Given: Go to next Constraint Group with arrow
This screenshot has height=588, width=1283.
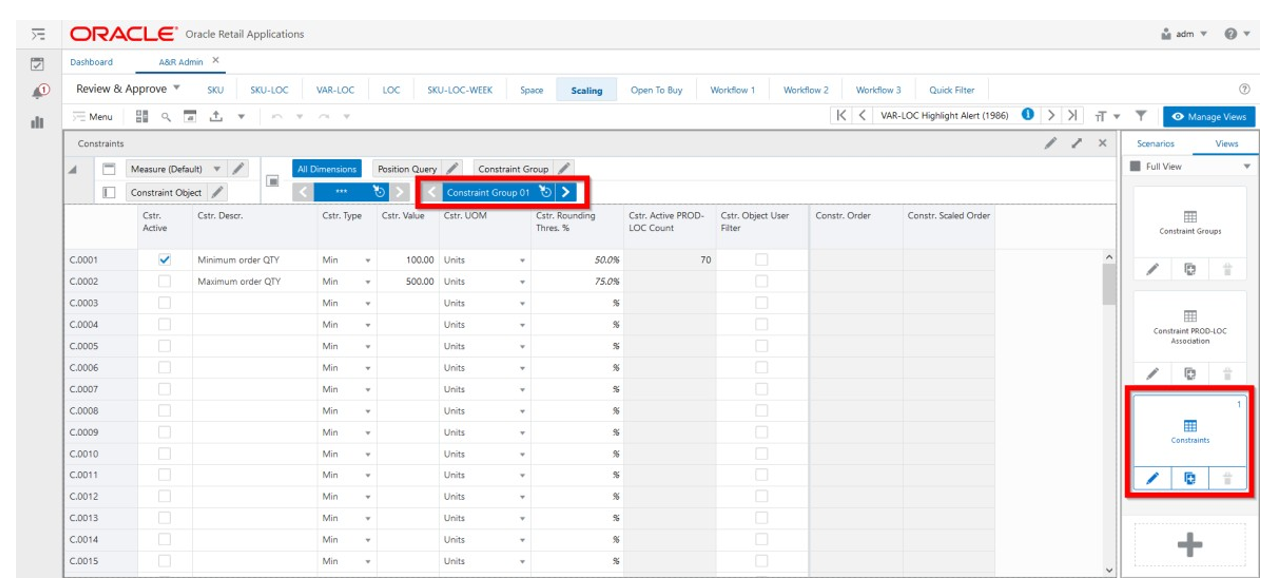Looking at the screenshot, I should point(566,192).
